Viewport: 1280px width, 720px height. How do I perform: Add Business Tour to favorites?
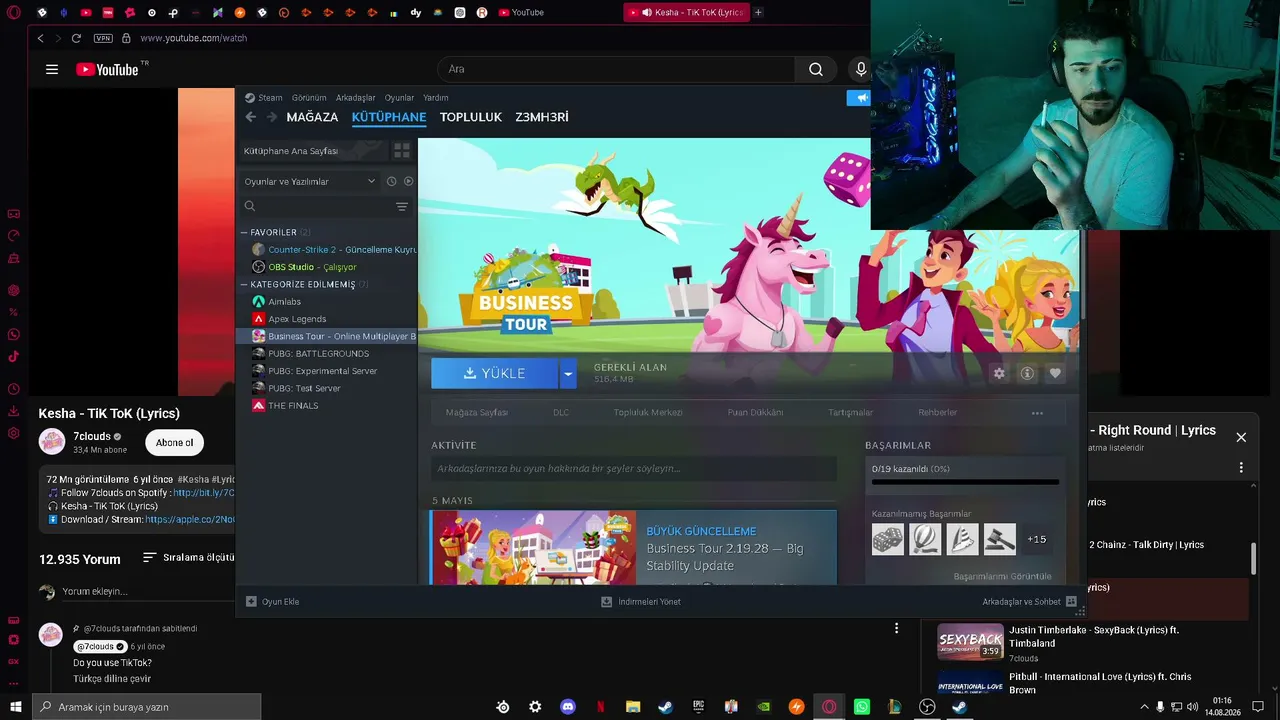pyautogui.click(x=1055, y=373)
